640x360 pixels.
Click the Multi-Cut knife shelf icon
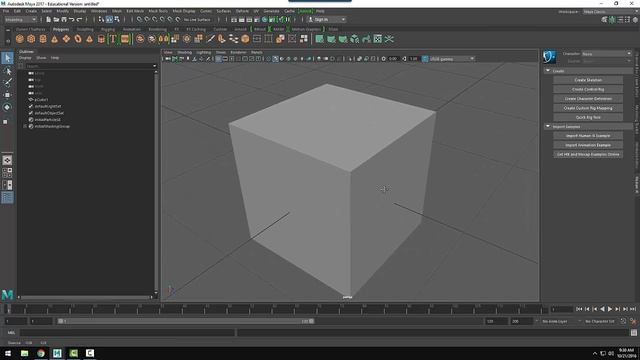click(x=210, y=39)
